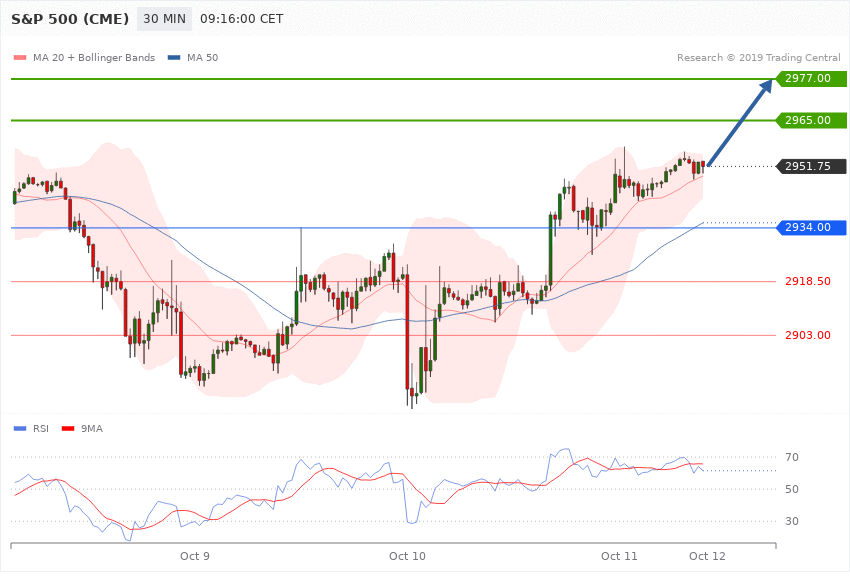Click the Oct 11 date label
This screenshot has height=576, width=850.
click(619, 556)
